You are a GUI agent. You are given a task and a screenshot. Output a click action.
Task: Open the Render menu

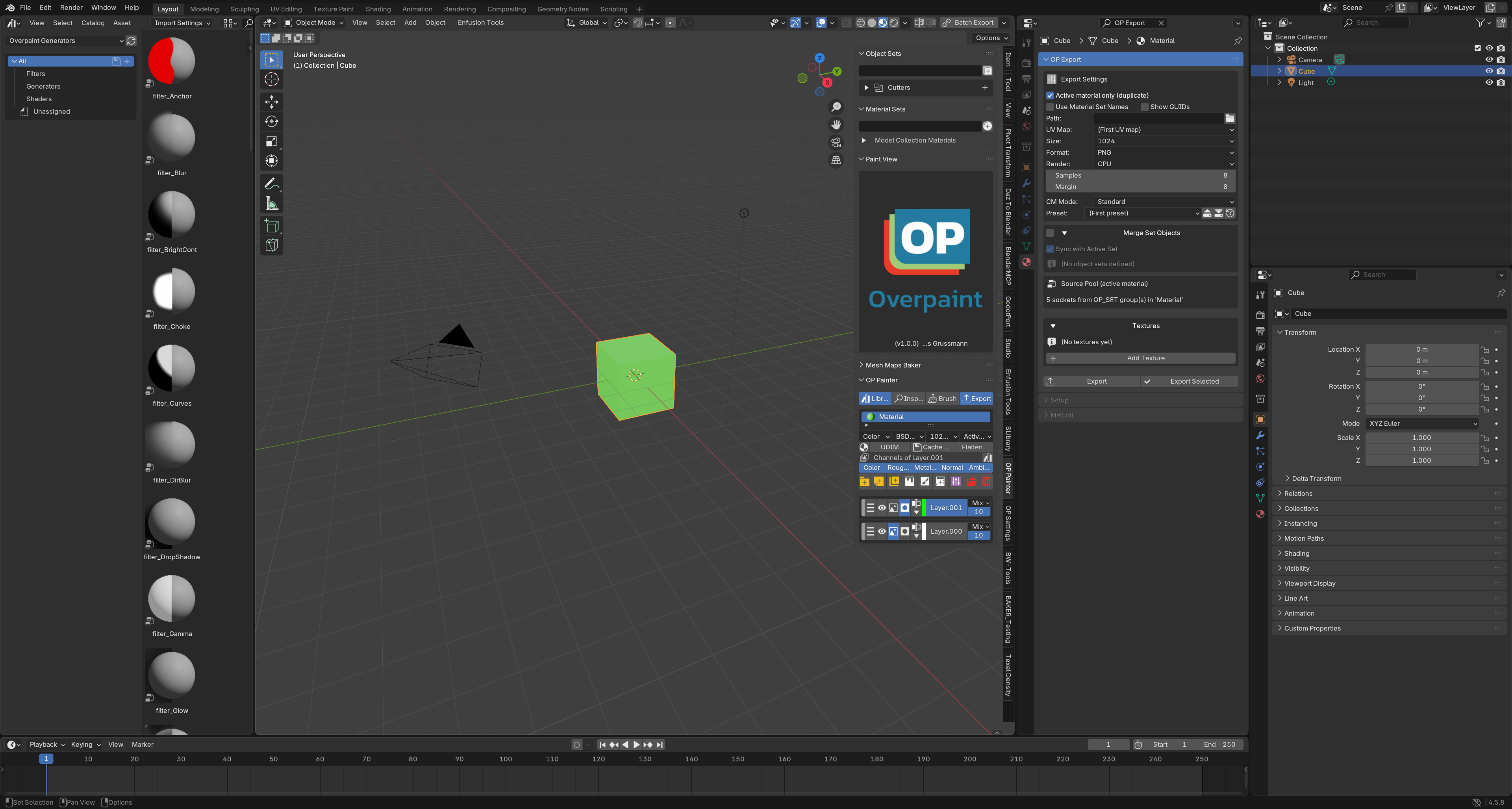71,7
